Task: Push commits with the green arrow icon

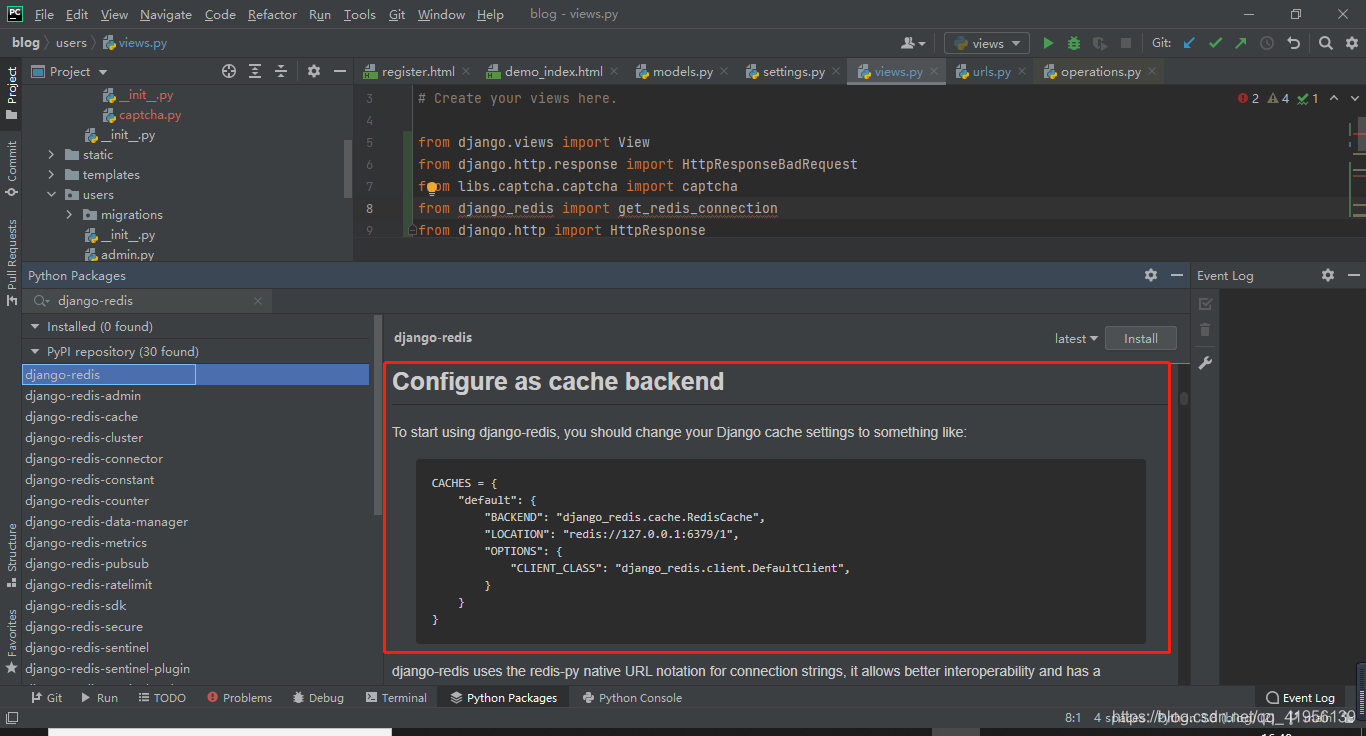Action: tap(1241, 43)
